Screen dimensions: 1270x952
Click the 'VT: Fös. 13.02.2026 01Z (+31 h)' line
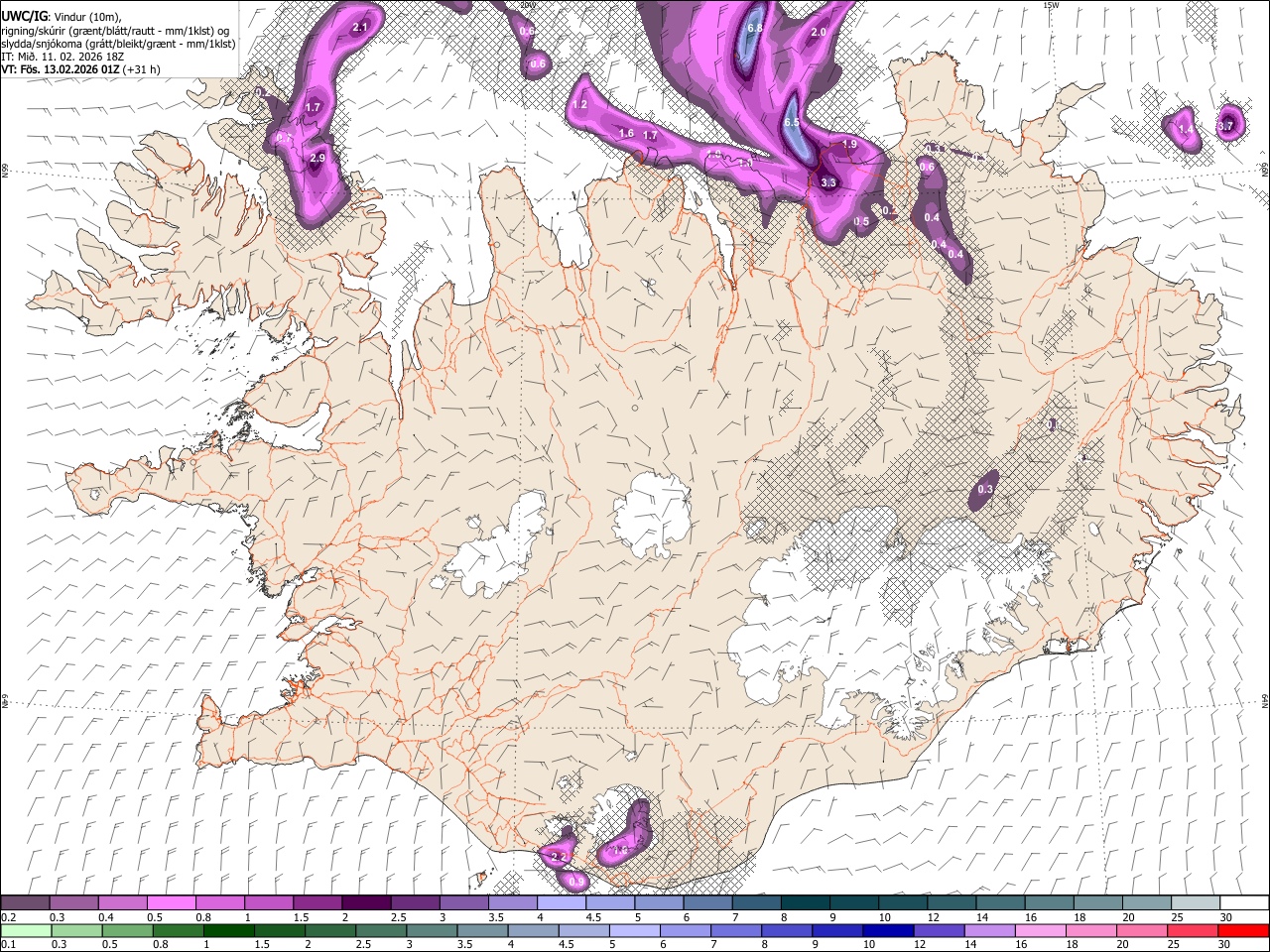pos(80,70)
